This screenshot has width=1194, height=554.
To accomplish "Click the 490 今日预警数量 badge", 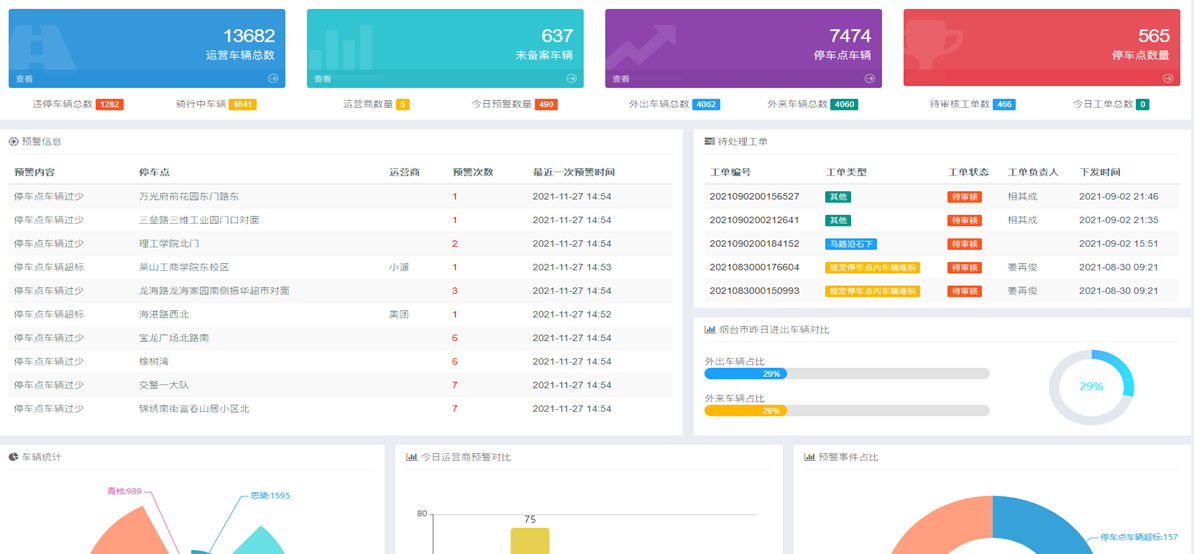I will coord(546,104).
